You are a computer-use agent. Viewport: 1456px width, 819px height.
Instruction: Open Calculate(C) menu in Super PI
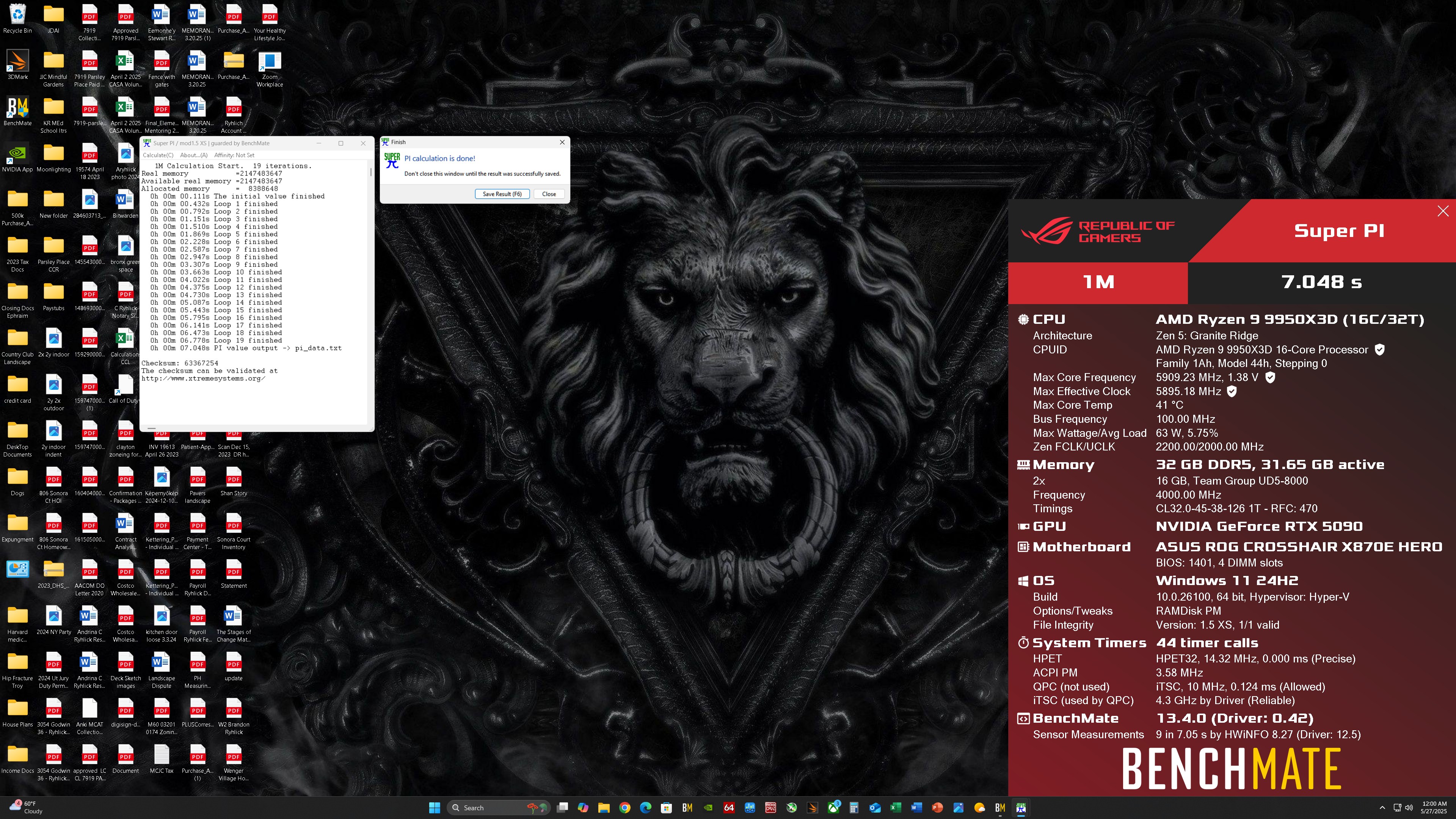click(158, 155)
